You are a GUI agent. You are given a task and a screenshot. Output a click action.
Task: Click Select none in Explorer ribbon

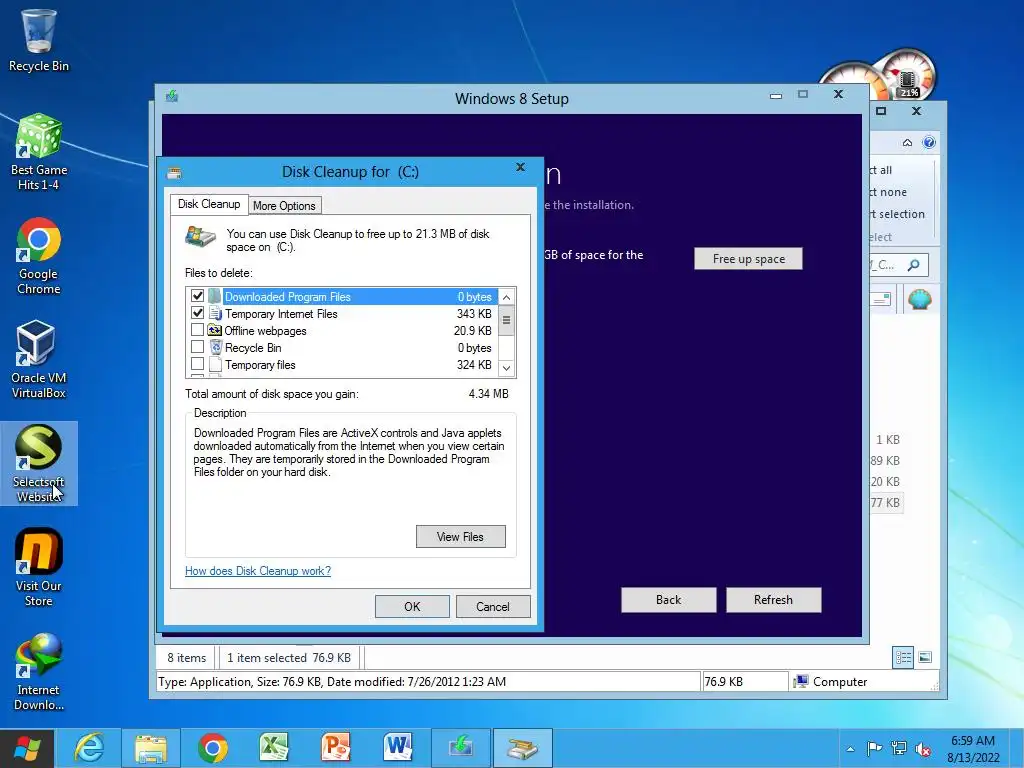[888, 192]
